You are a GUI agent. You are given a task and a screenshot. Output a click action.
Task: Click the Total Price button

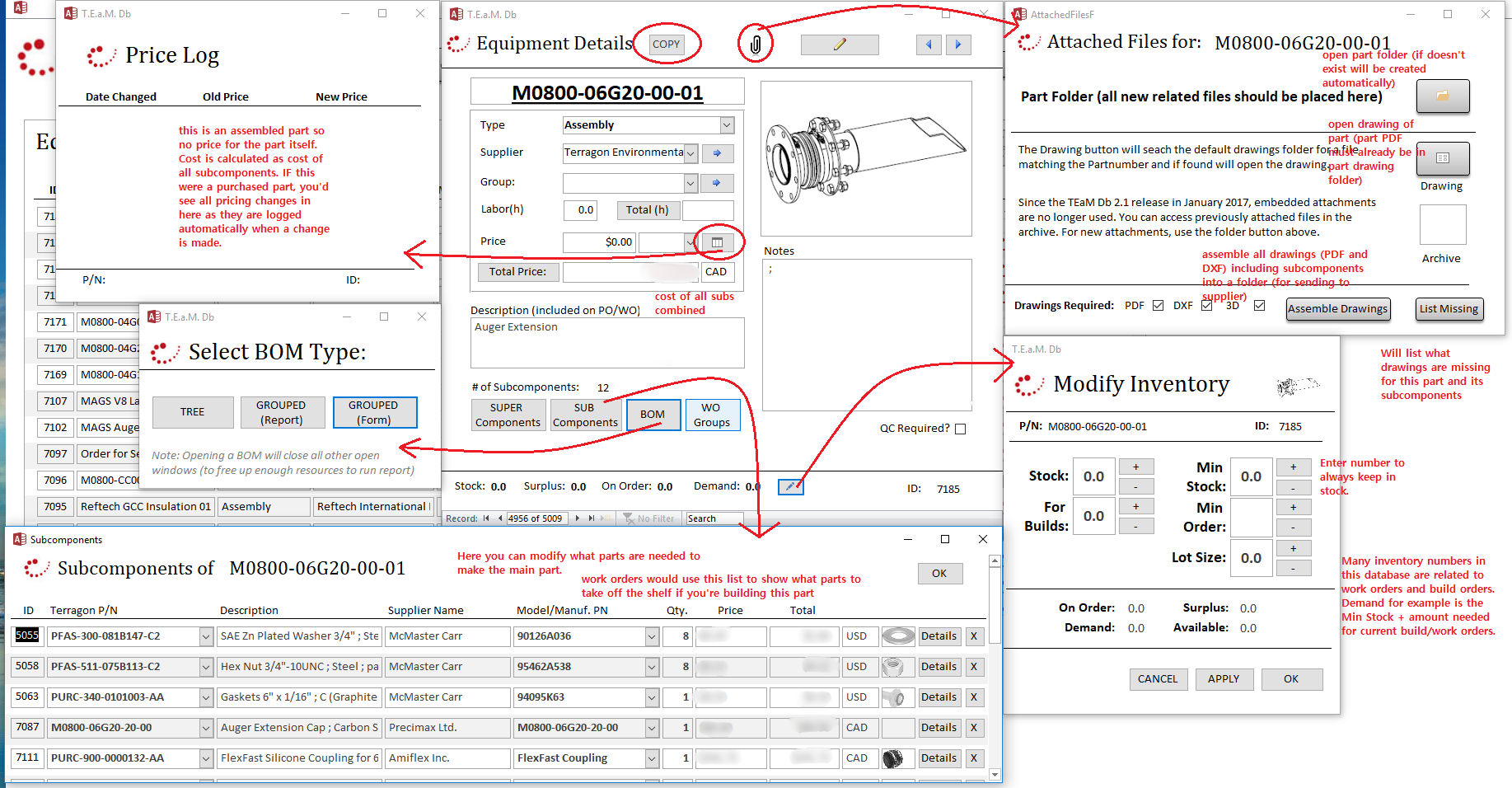point(518,272)
